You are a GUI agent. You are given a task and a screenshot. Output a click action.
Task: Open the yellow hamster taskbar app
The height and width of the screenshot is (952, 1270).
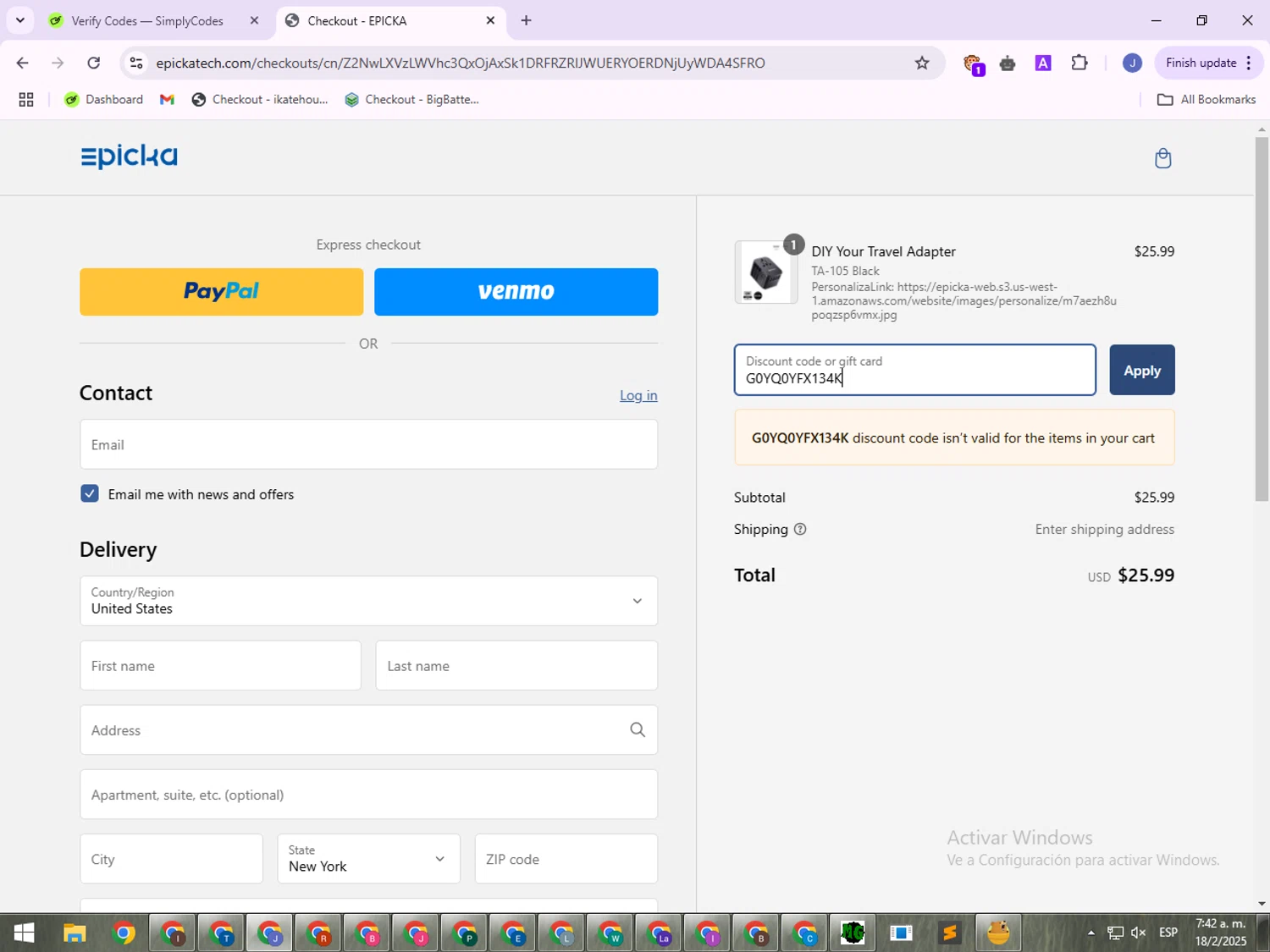[998, 933]
